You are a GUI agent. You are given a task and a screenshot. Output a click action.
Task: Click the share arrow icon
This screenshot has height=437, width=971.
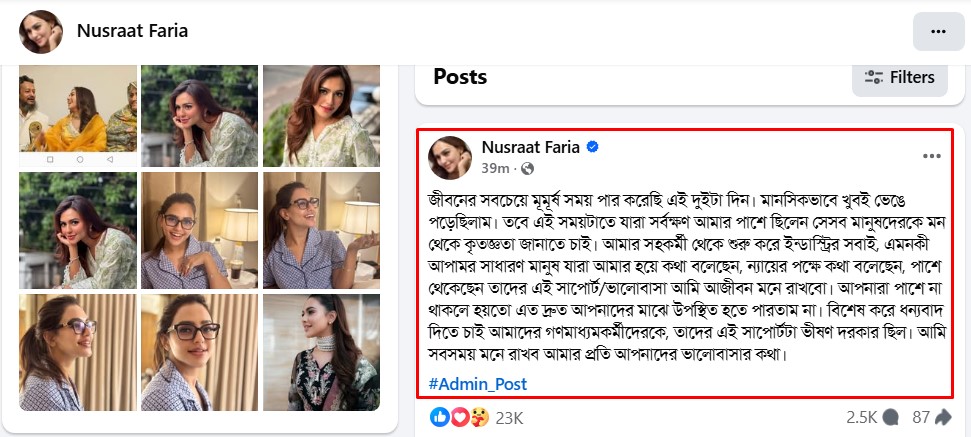[945, 417]
